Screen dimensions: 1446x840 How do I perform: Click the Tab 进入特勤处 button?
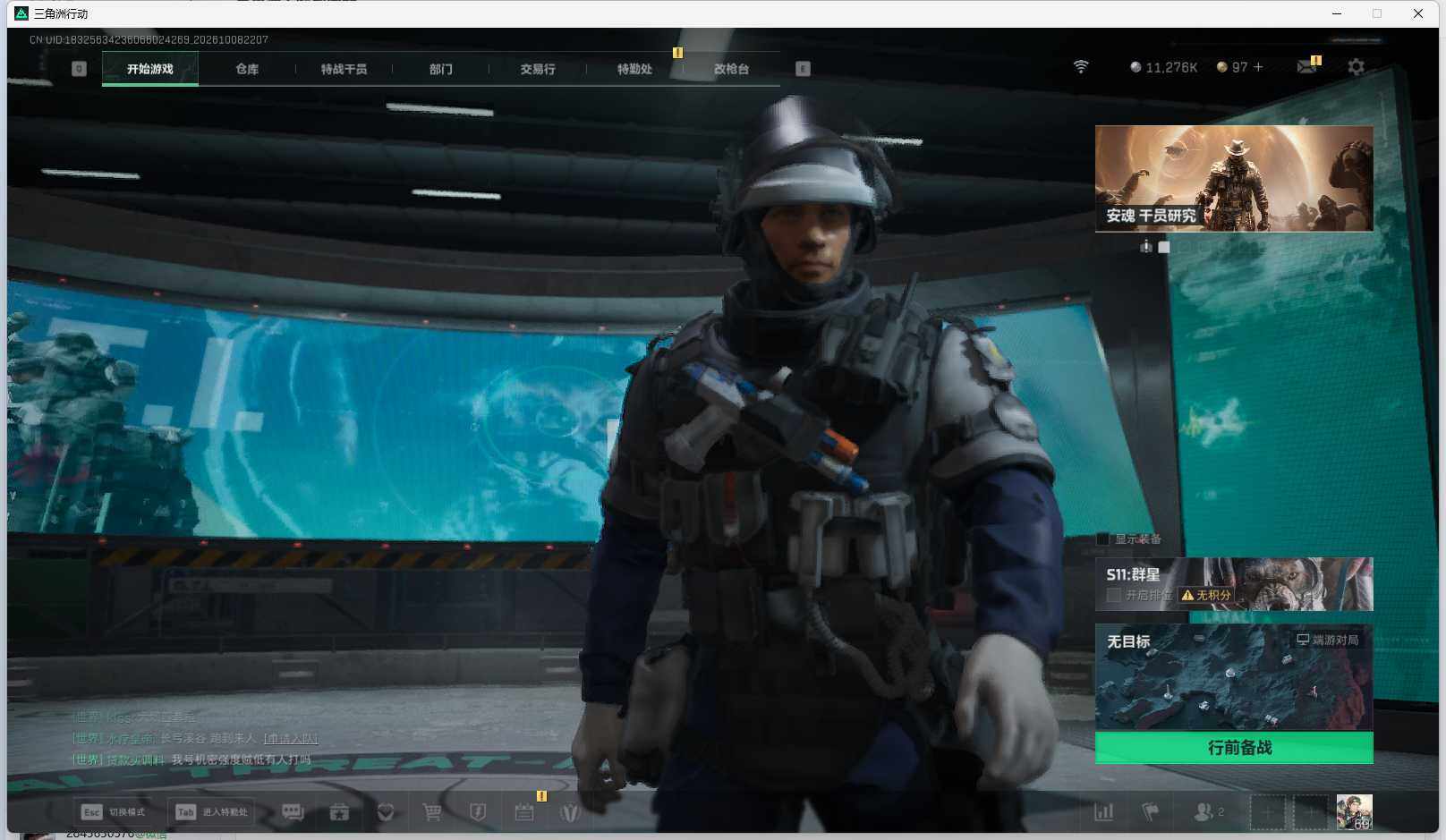click(x=212, y=811)
